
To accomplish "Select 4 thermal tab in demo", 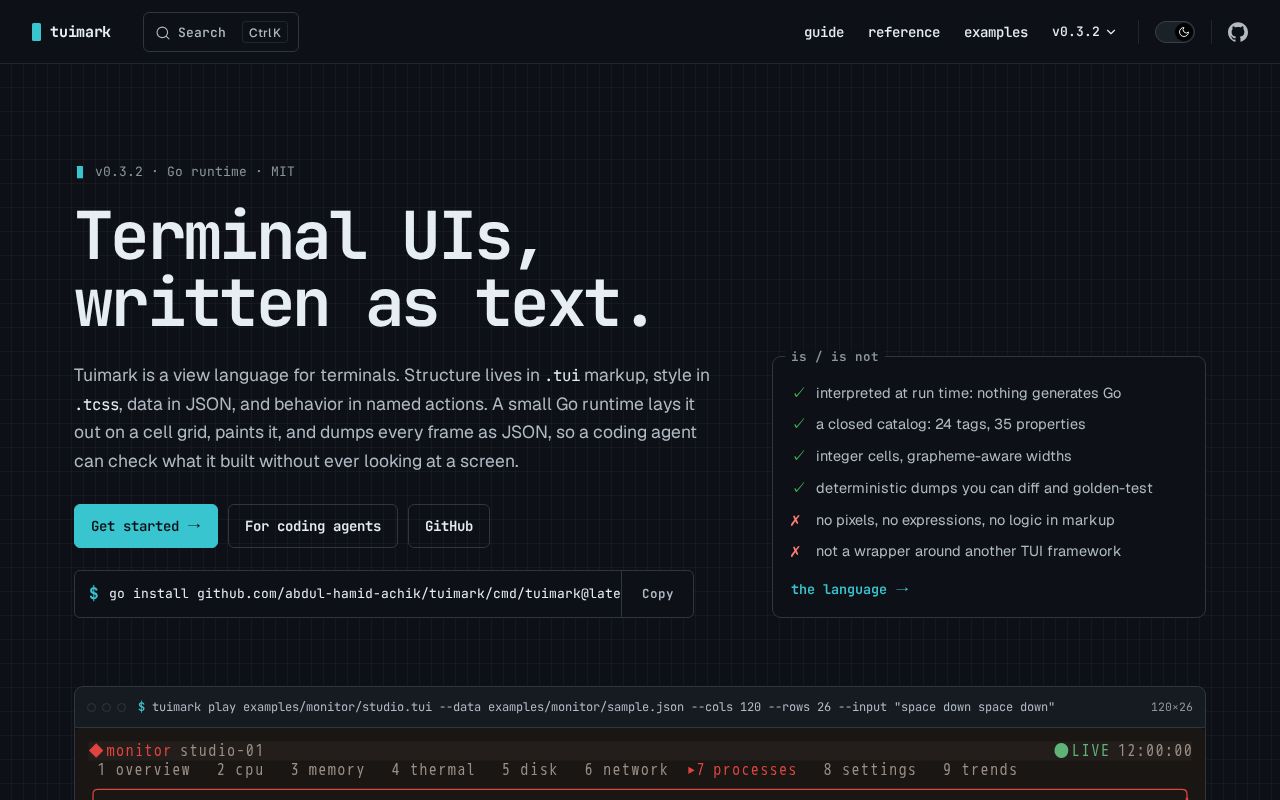I will (x=433, y=769).
